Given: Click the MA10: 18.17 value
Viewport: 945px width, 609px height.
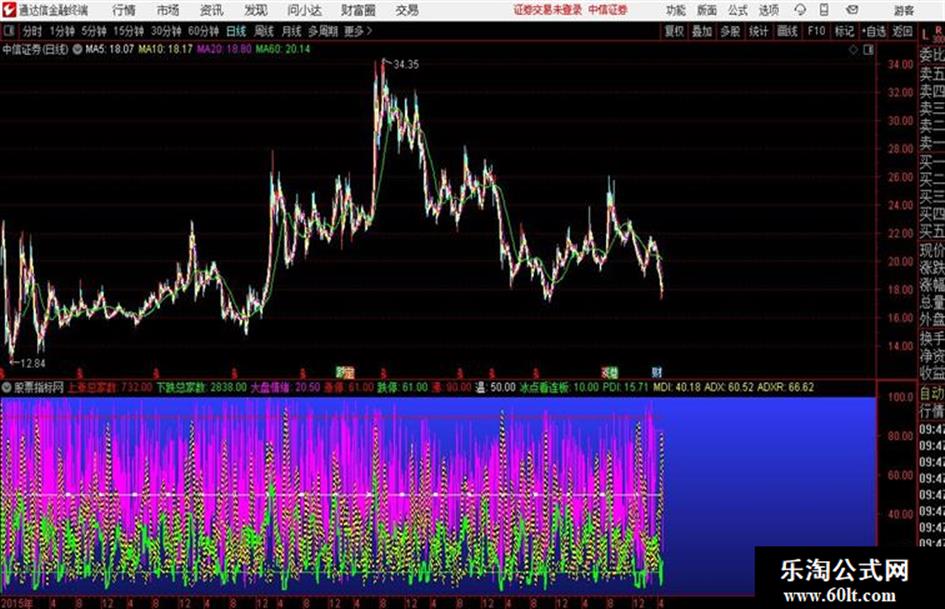Looking at the screenshot, I should tap(165, 49).
